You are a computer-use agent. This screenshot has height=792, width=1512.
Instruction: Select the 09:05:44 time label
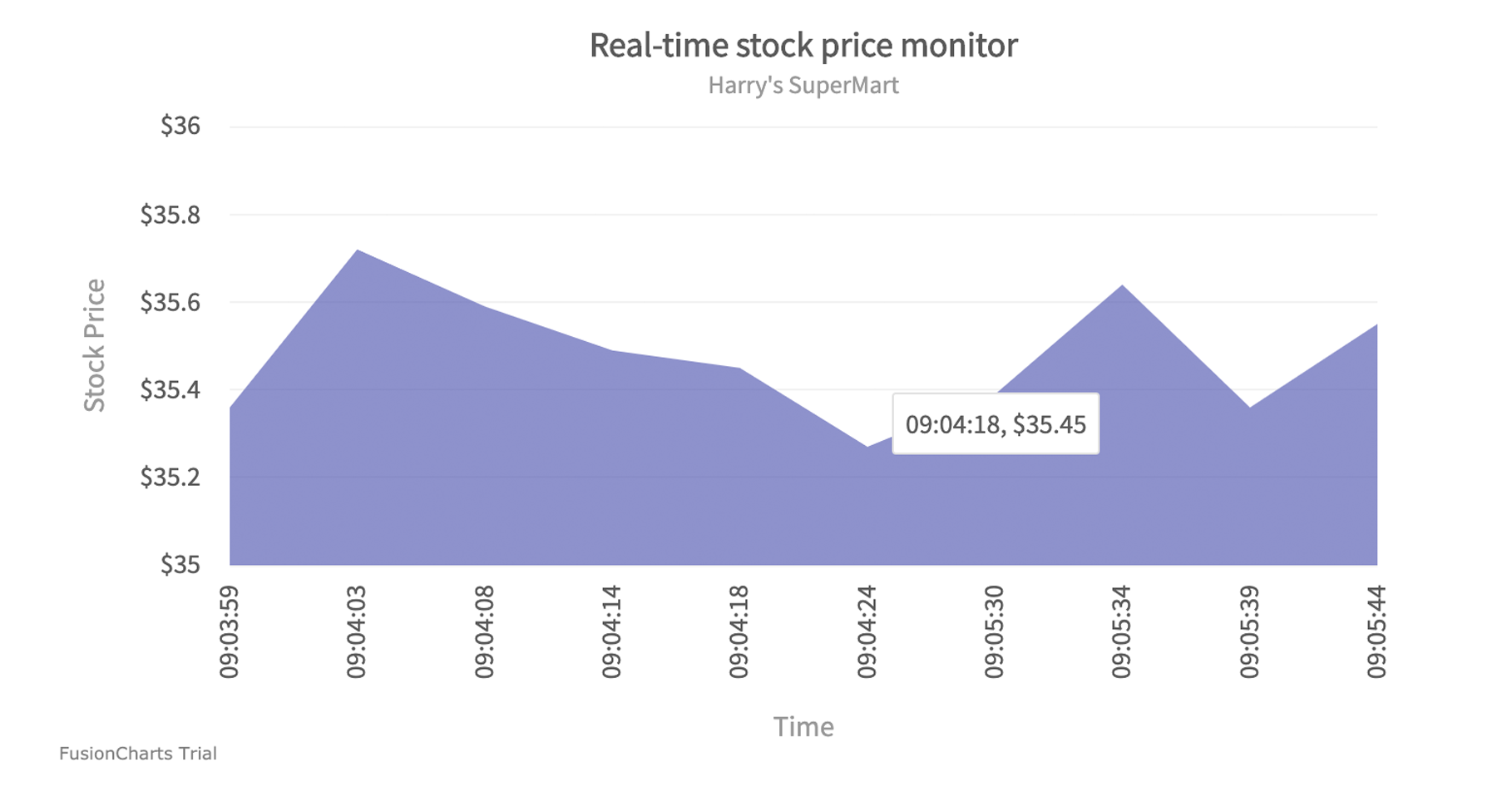pyautogui.click(x=1376, y=631)
